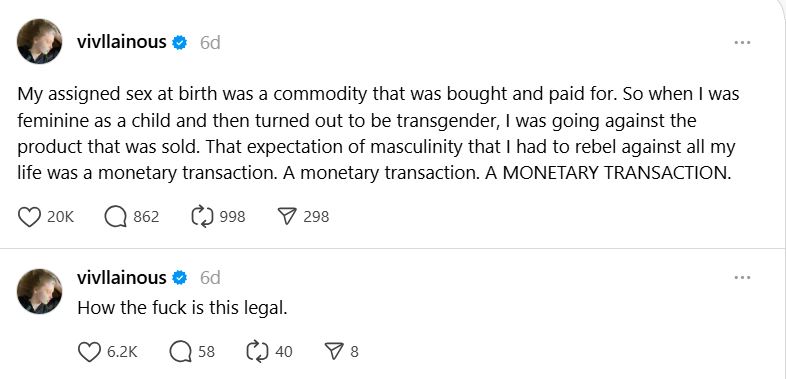Click verified badge next to first post username
The height and width of the screenshot is (379, 786).
click(x=179, y=43)
